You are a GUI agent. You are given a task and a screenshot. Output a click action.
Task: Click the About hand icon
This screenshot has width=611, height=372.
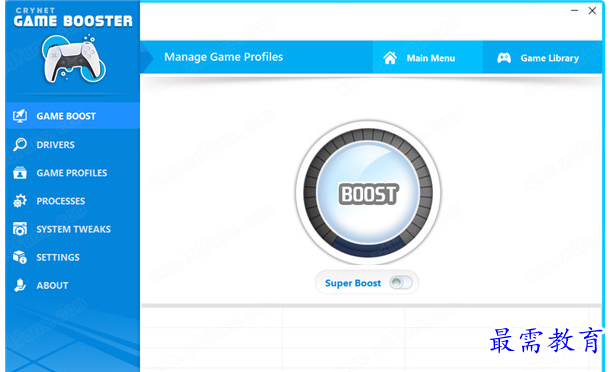[x=20, y=285]
